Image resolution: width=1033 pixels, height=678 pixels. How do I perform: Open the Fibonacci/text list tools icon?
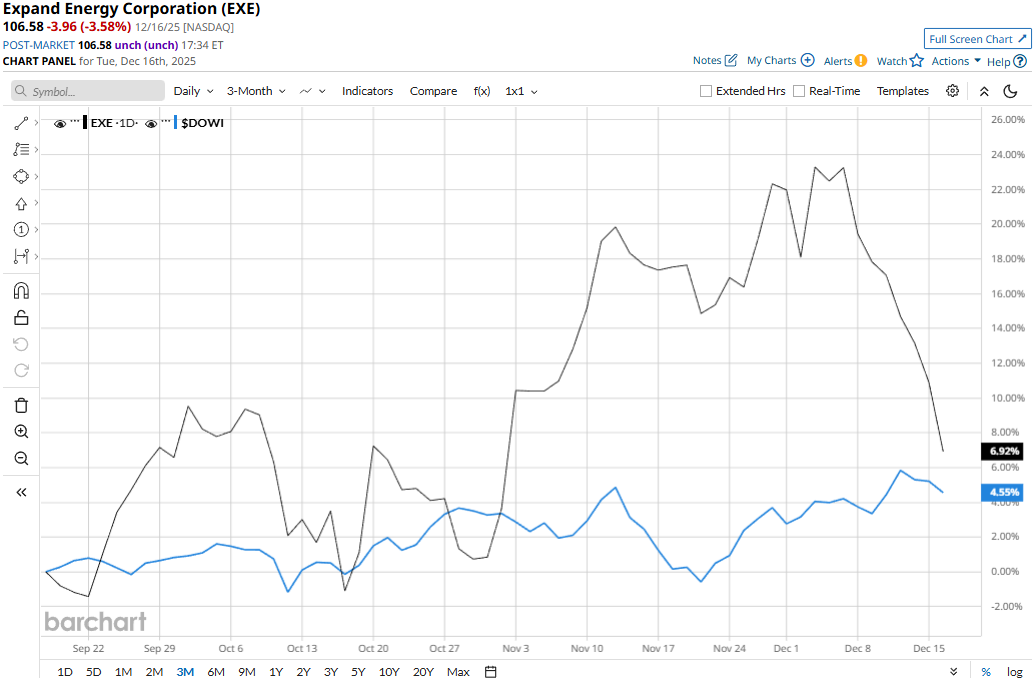tap(21, 150)
